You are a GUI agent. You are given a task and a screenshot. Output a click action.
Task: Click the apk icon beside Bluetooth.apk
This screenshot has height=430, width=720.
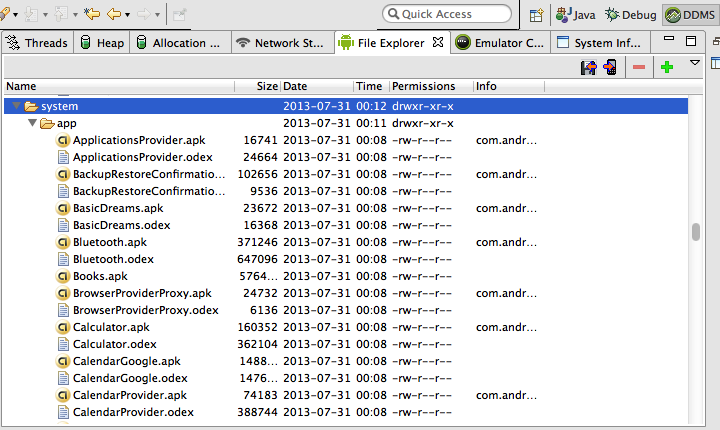63,242
